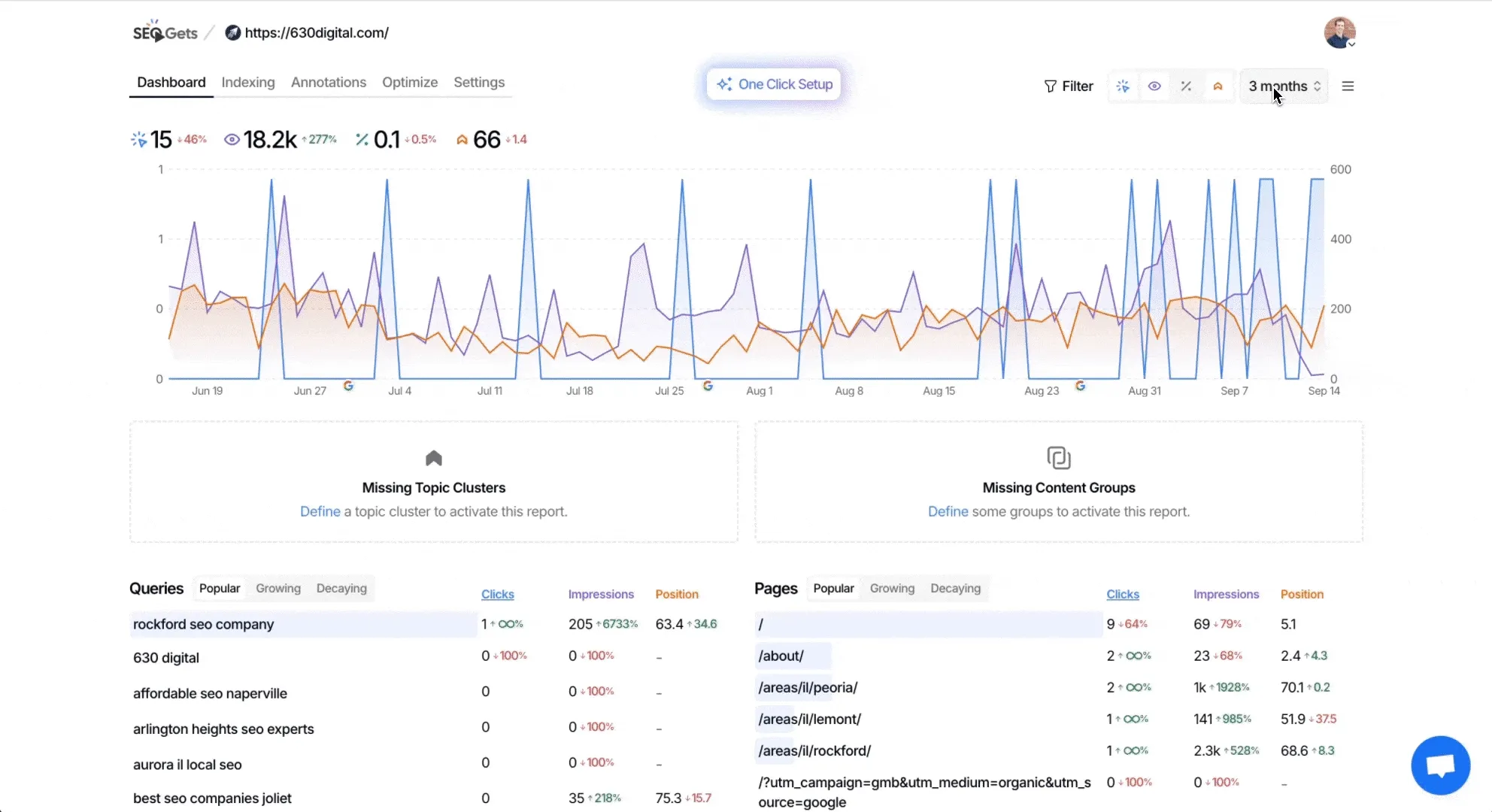Open the hamburger menu at top right
Viewport: 1492px width, 812px height.
pyautogui.click(x=1348, y=86)
